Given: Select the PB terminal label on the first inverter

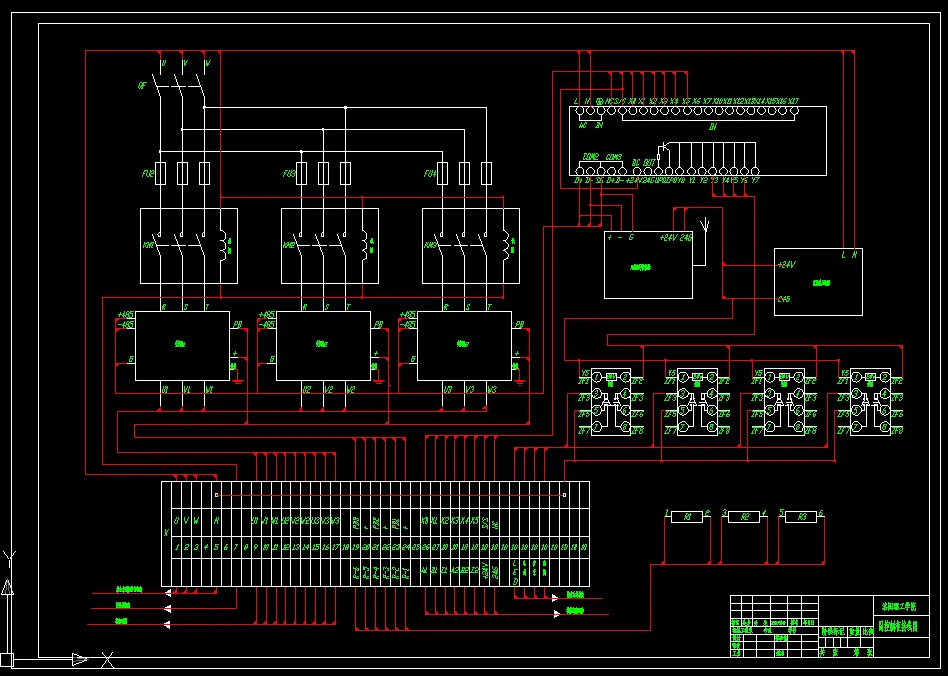Looking at the screenshot, I should [x=237, y=325].
